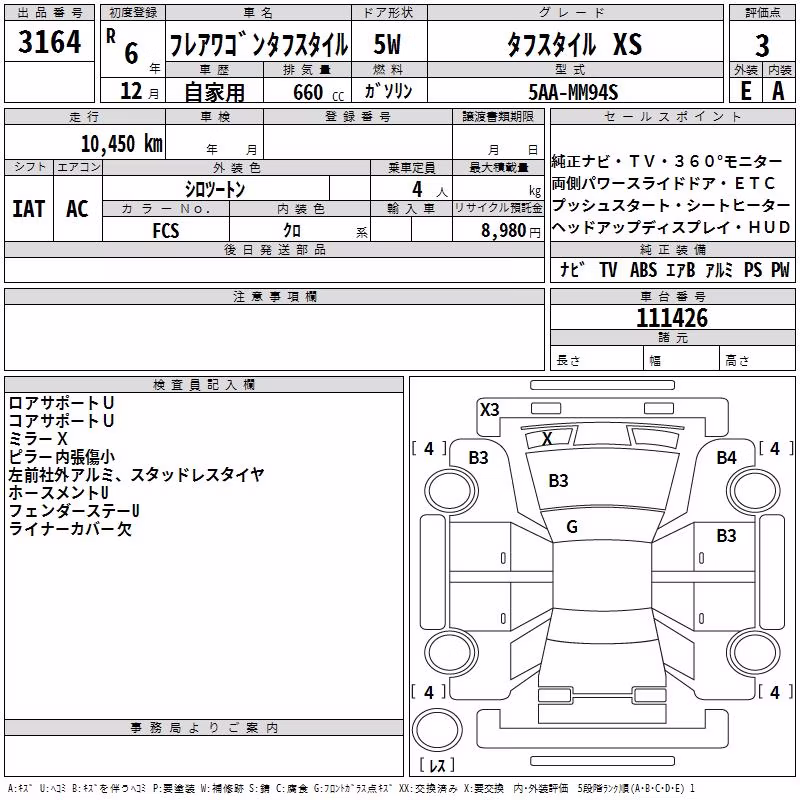Click the damage code legend at bottom
The image size is (800, 800).
tap(351, 788)
